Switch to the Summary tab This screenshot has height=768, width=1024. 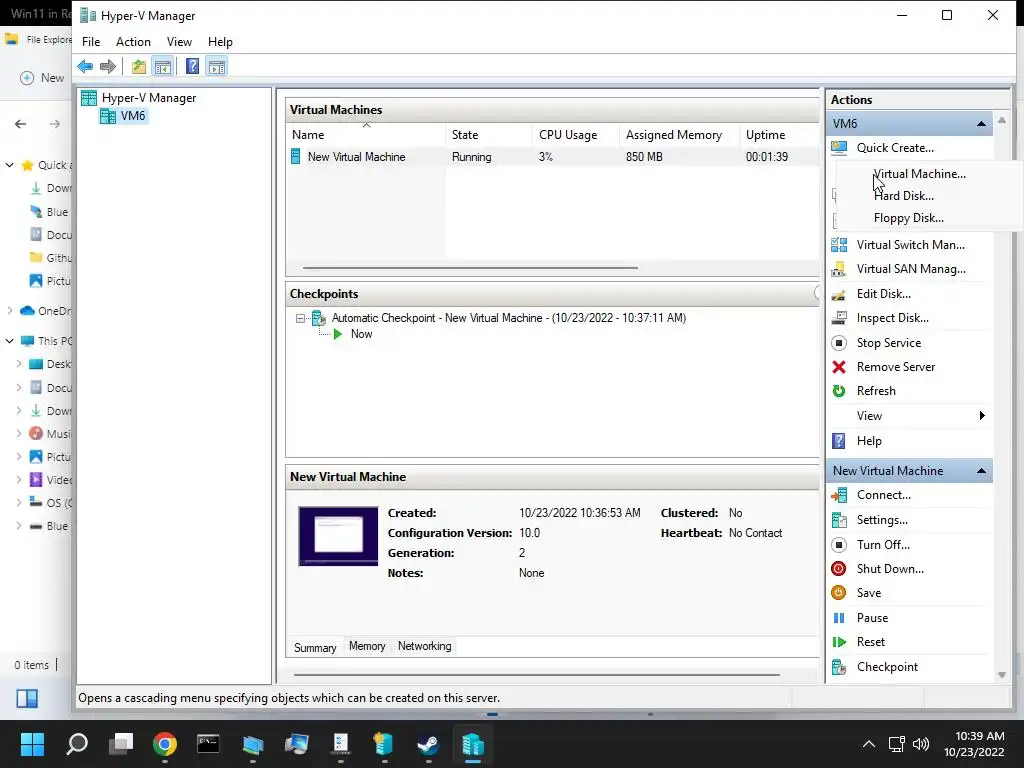(315, 647)
